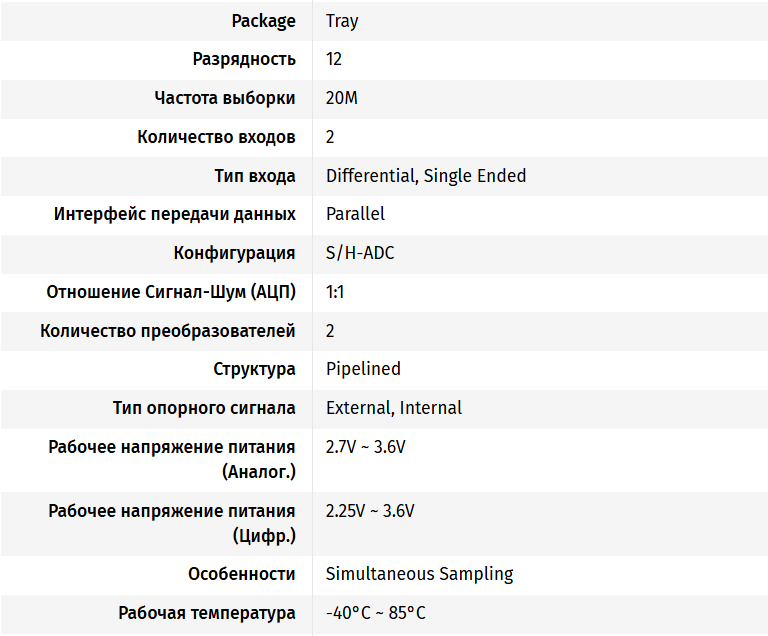
Task: Click the "Тип входа" label
Action: click(x=255, y=176)
